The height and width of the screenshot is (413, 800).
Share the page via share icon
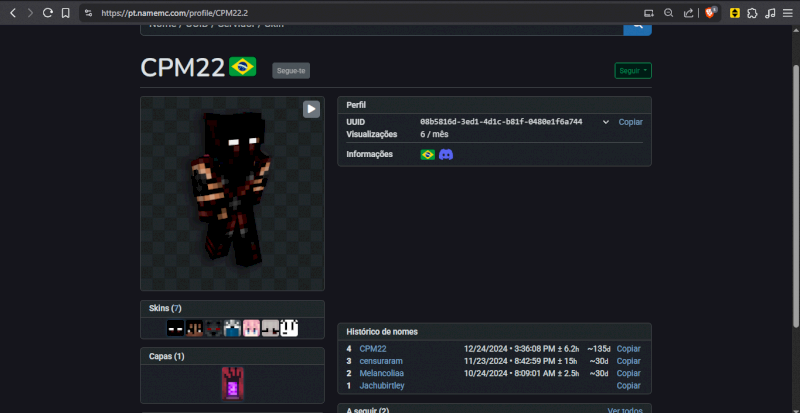(x=688, y=13)
